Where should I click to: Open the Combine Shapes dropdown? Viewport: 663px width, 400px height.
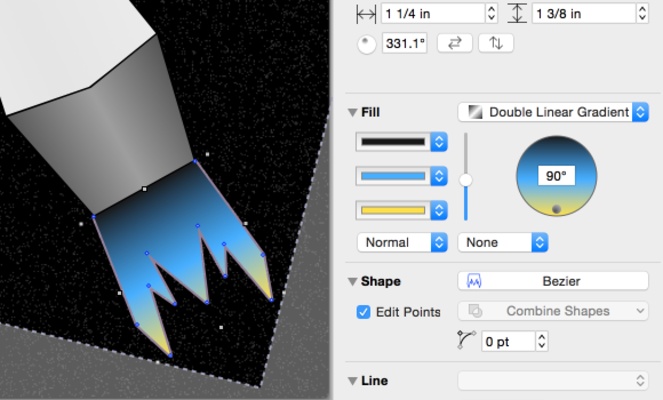(x=553, y=311)
